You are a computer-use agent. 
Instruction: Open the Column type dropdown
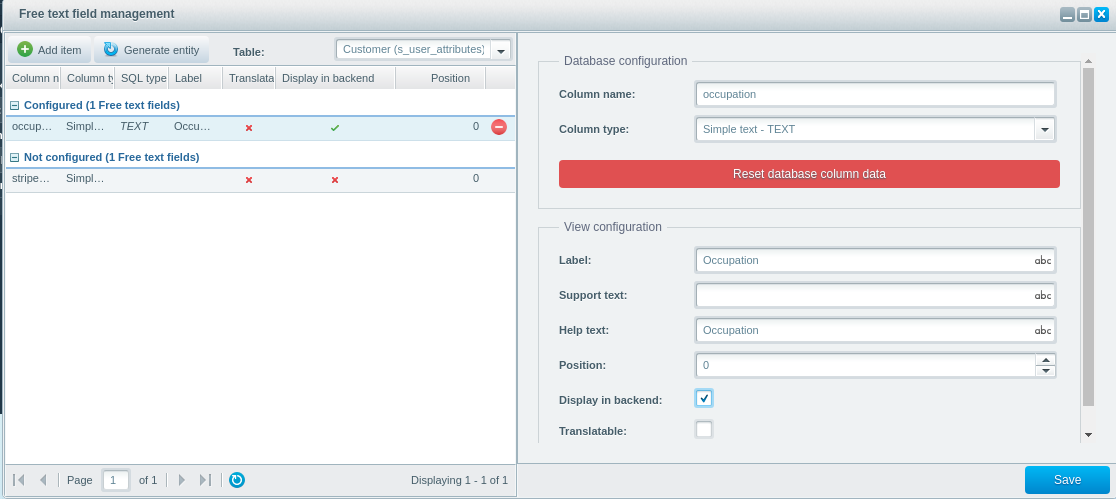[1045, 130]
